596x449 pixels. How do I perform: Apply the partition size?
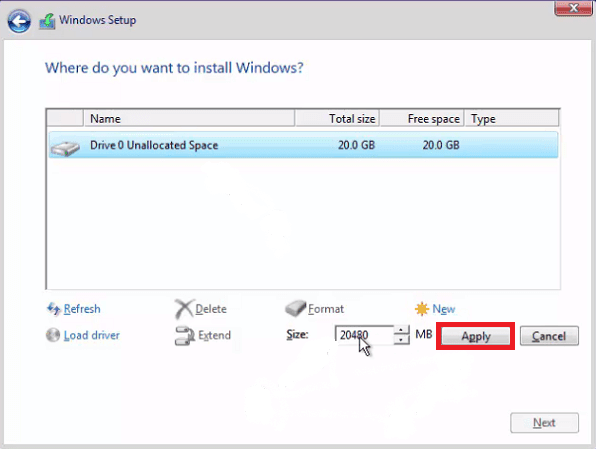click(476, 336)
